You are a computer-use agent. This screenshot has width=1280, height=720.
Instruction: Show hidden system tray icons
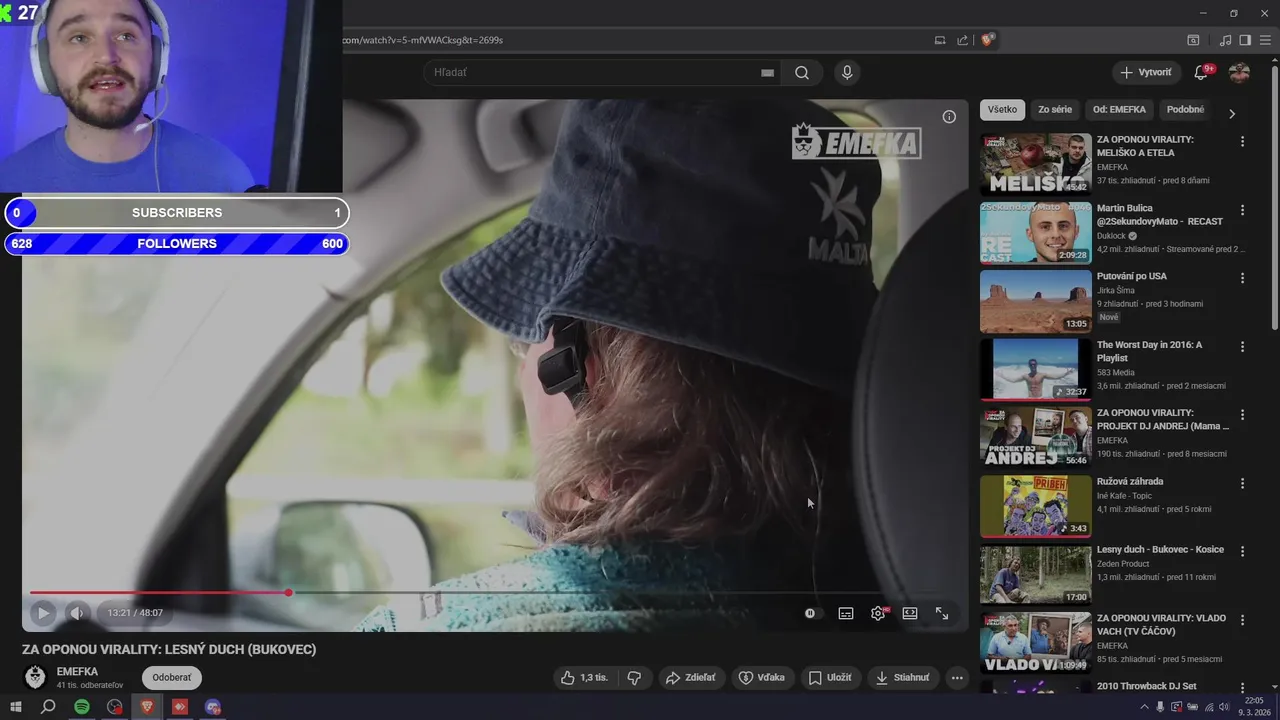[1144, 707]
